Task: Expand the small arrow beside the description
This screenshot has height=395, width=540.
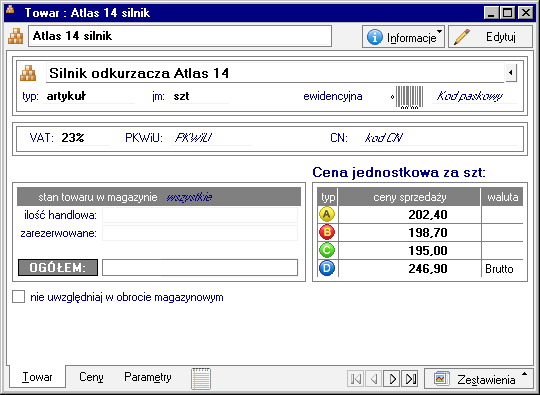Action: pyautogui.click(x=511, y=73)
